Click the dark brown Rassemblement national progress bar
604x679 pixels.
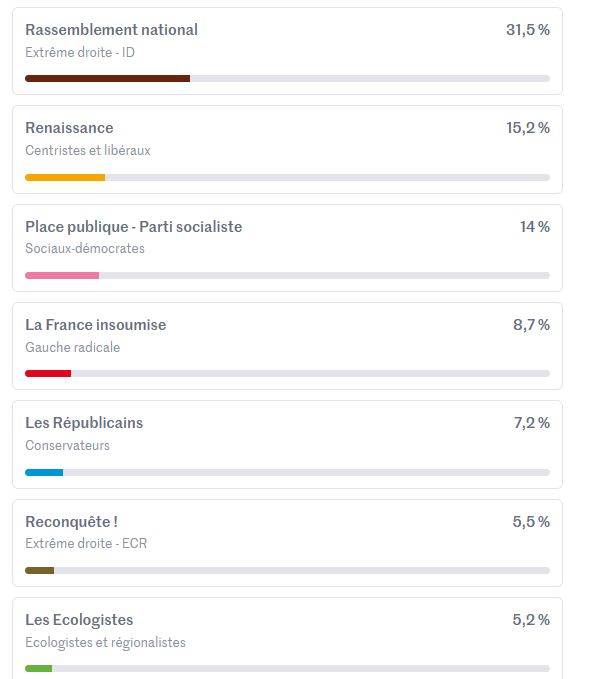[x=107, y=78]
